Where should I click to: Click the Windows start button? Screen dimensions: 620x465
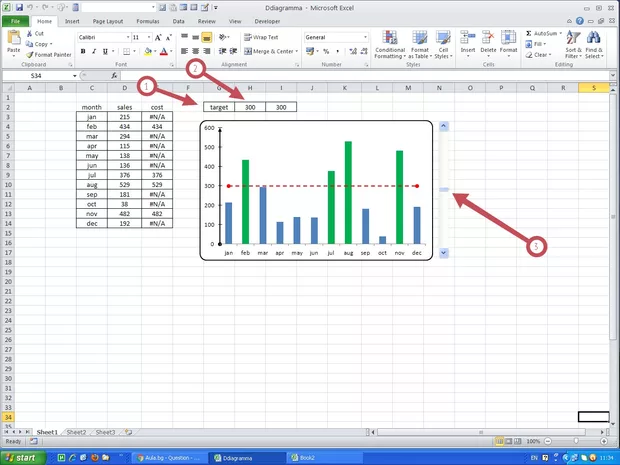[x=23, y=458]
